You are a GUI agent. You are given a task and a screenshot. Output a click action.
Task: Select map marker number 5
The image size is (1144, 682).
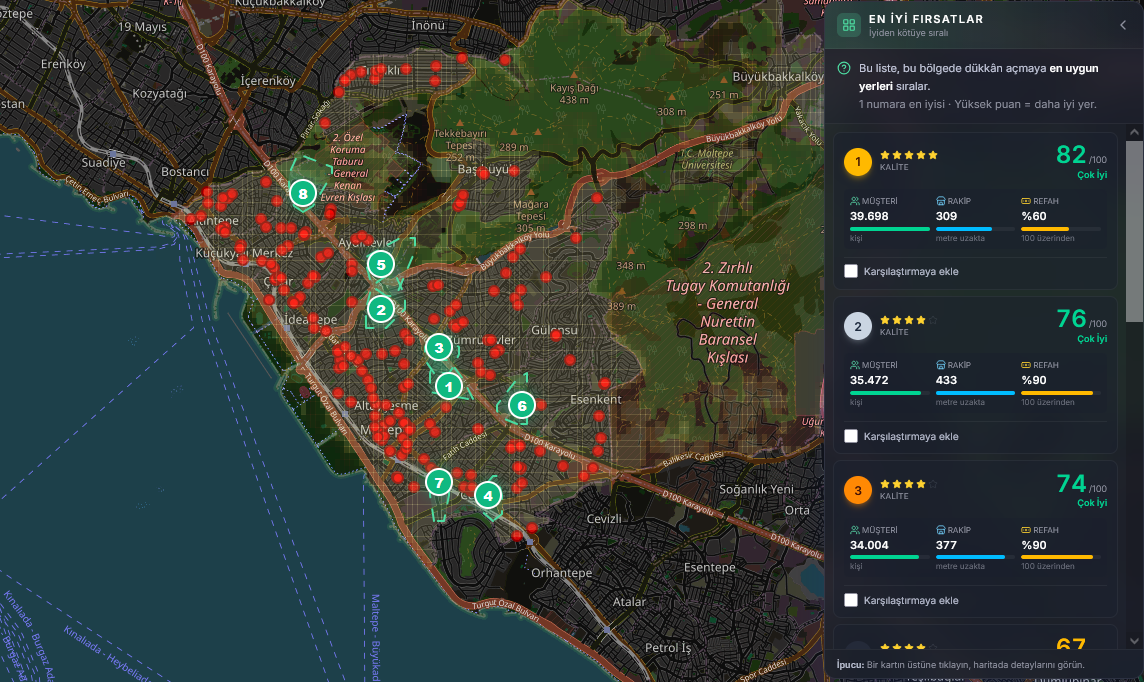381,265
